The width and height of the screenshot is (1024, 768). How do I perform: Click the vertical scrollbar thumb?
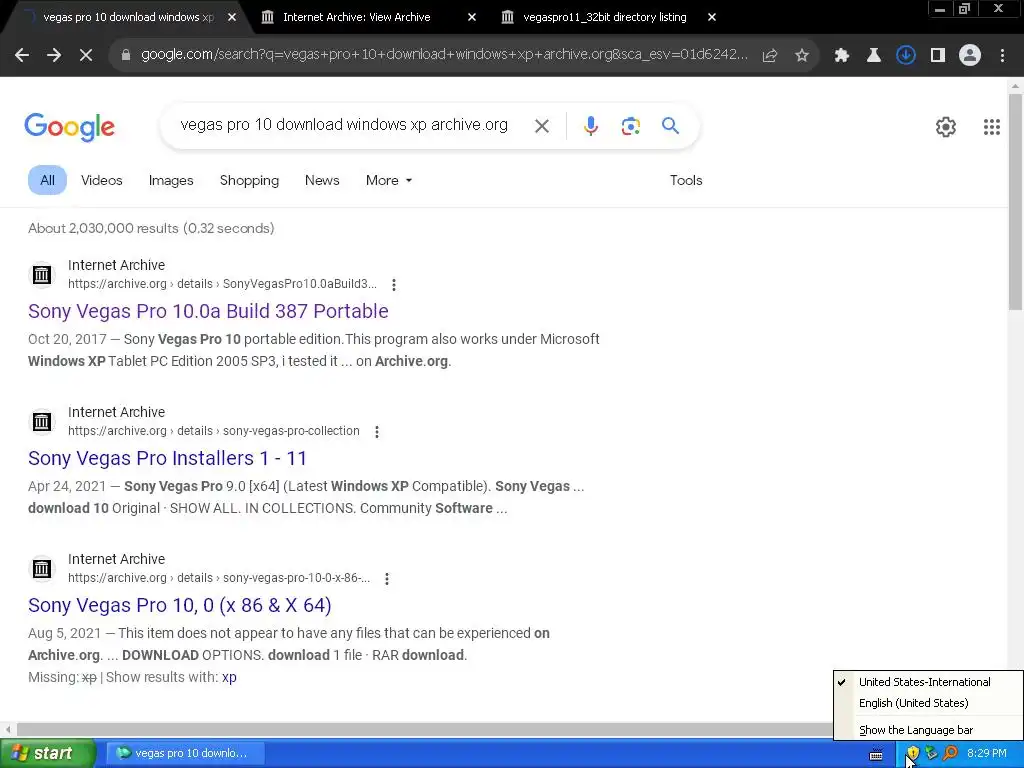click(1015, 201)
